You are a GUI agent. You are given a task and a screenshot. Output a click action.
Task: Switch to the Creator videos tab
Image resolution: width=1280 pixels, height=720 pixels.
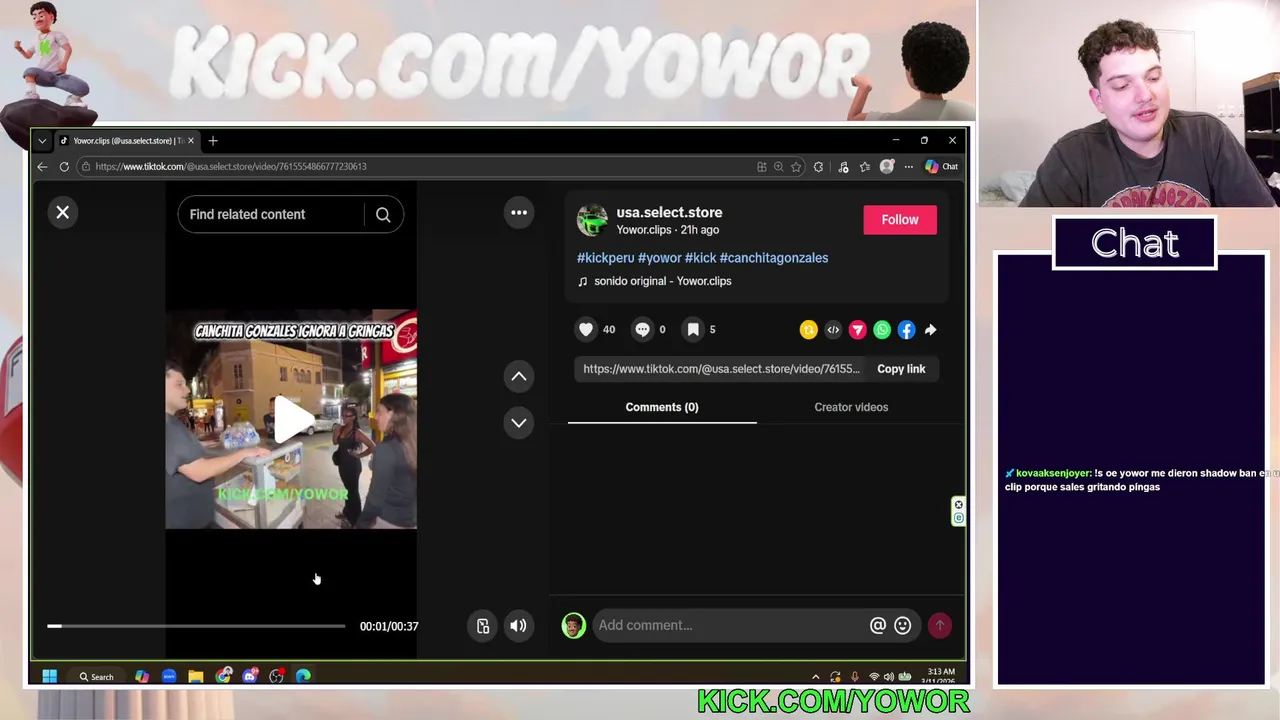[x=851, y=407]
